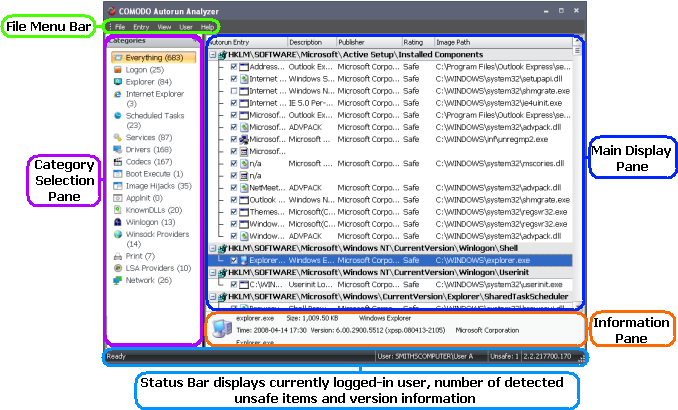
Task: Select the Image Hijacks (35) category
Action: [x=159, y=186]
